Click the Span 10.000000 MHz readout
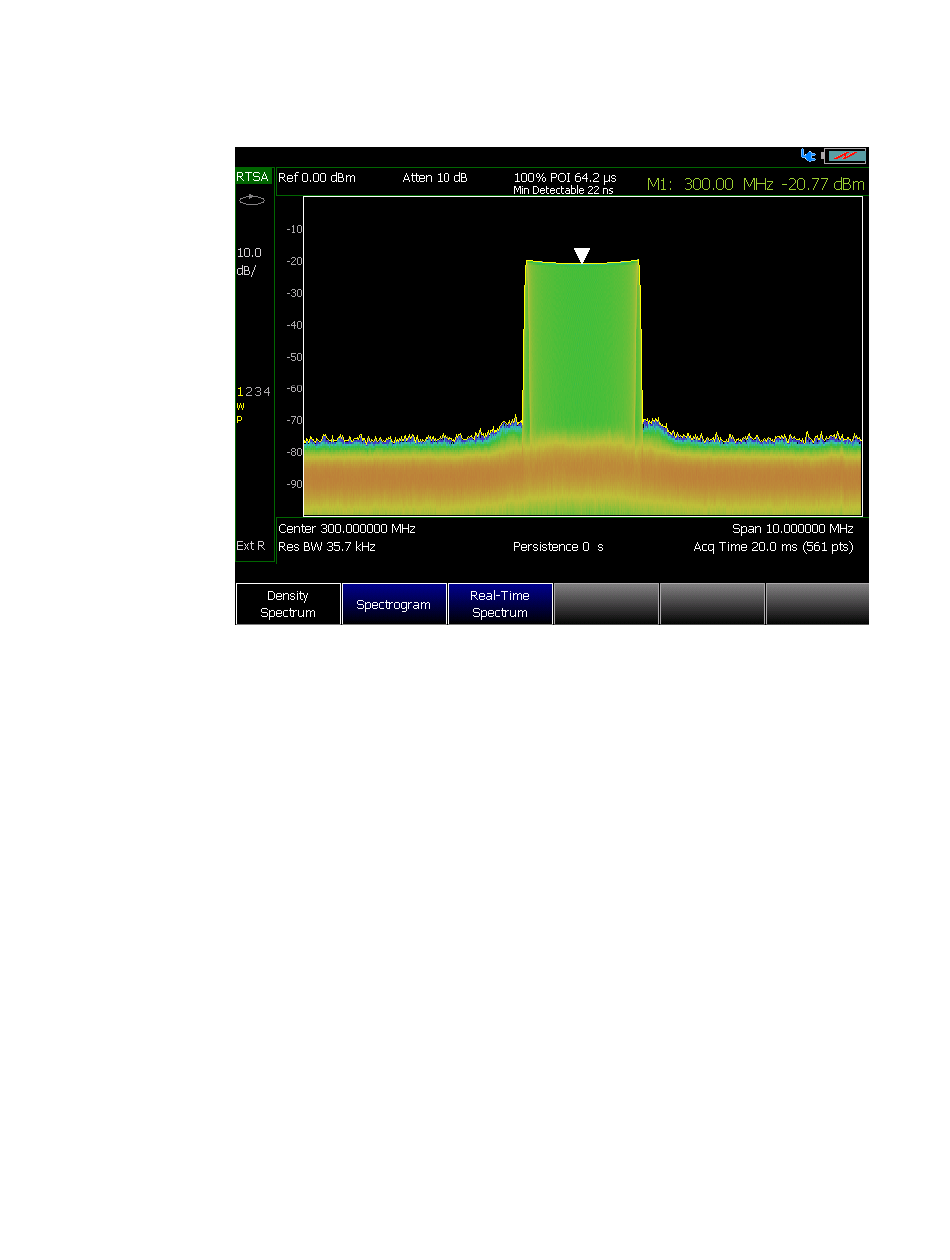 click(x=793, y=528)
